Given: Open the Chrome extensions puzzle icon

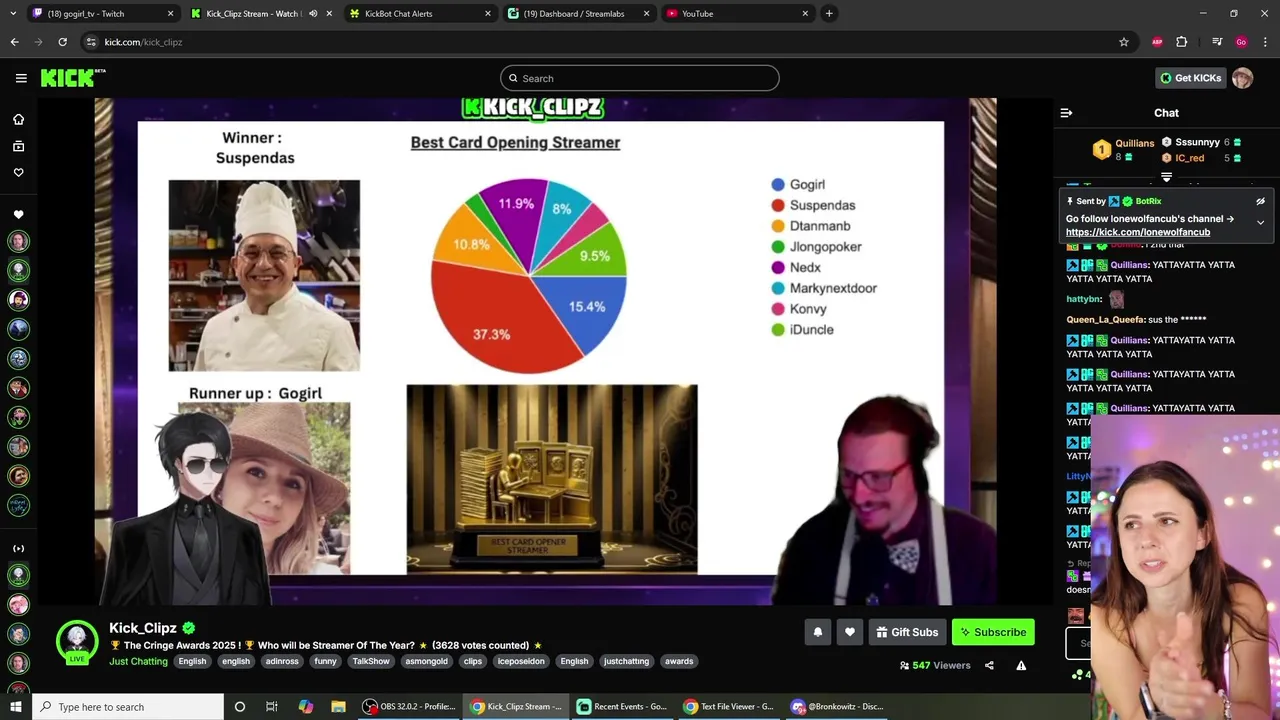Looking at the screenshot, I should [1182, 42].
